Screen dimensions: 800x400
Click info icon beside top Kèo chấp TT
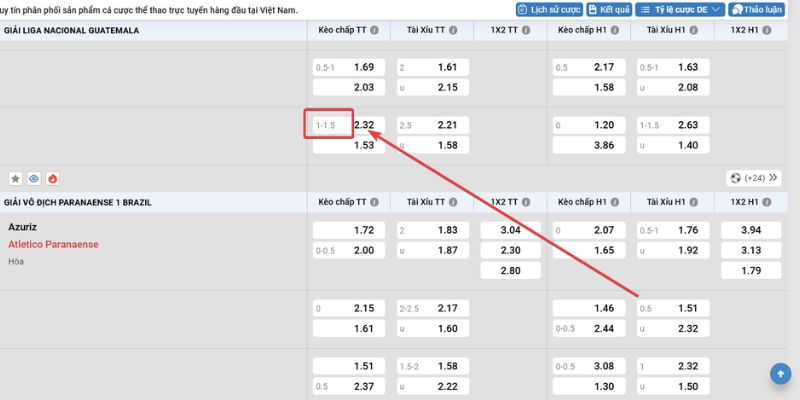pos(375,31)
